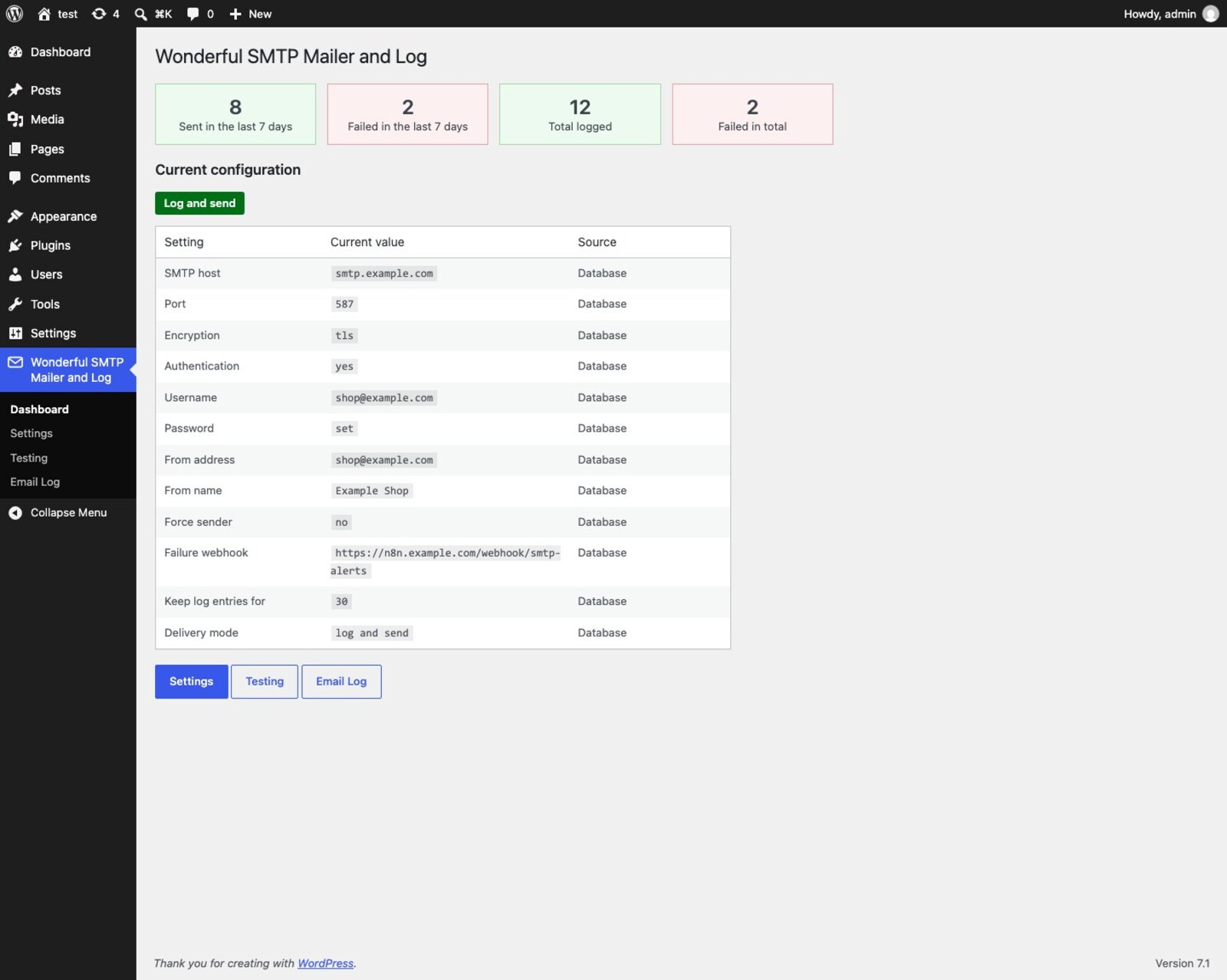This screenshot has width=1227, height=980.
Task: Click the port value 587
Action: click(x=344, y=304)
